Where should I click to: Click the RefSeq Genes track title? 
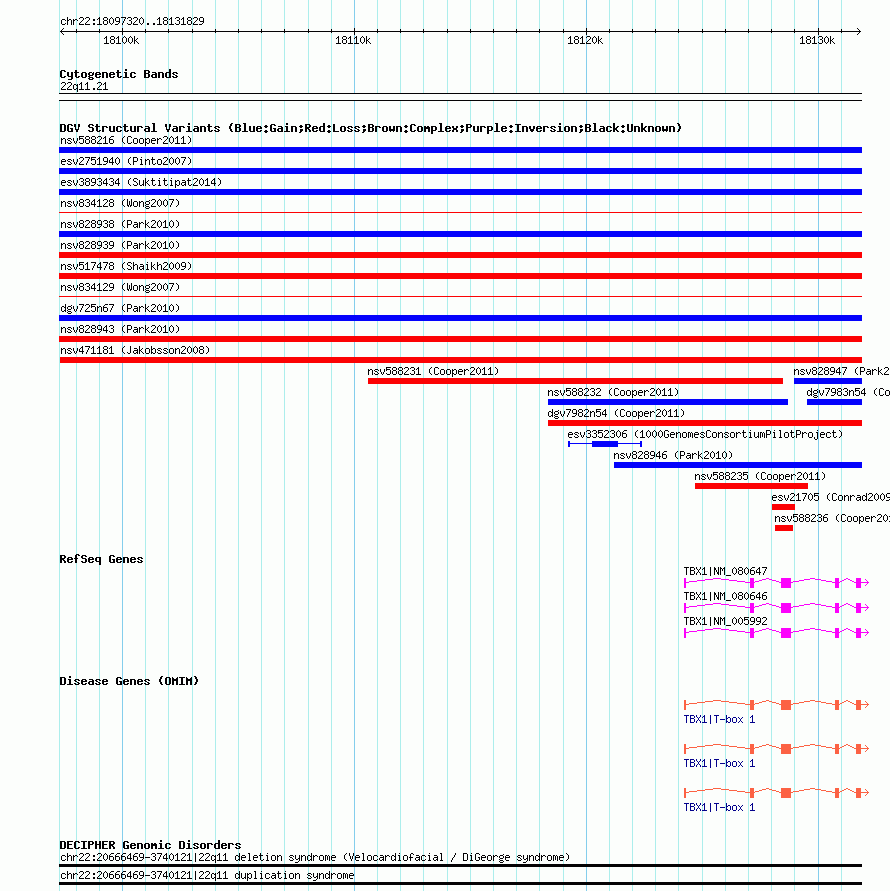pos(101,559)
